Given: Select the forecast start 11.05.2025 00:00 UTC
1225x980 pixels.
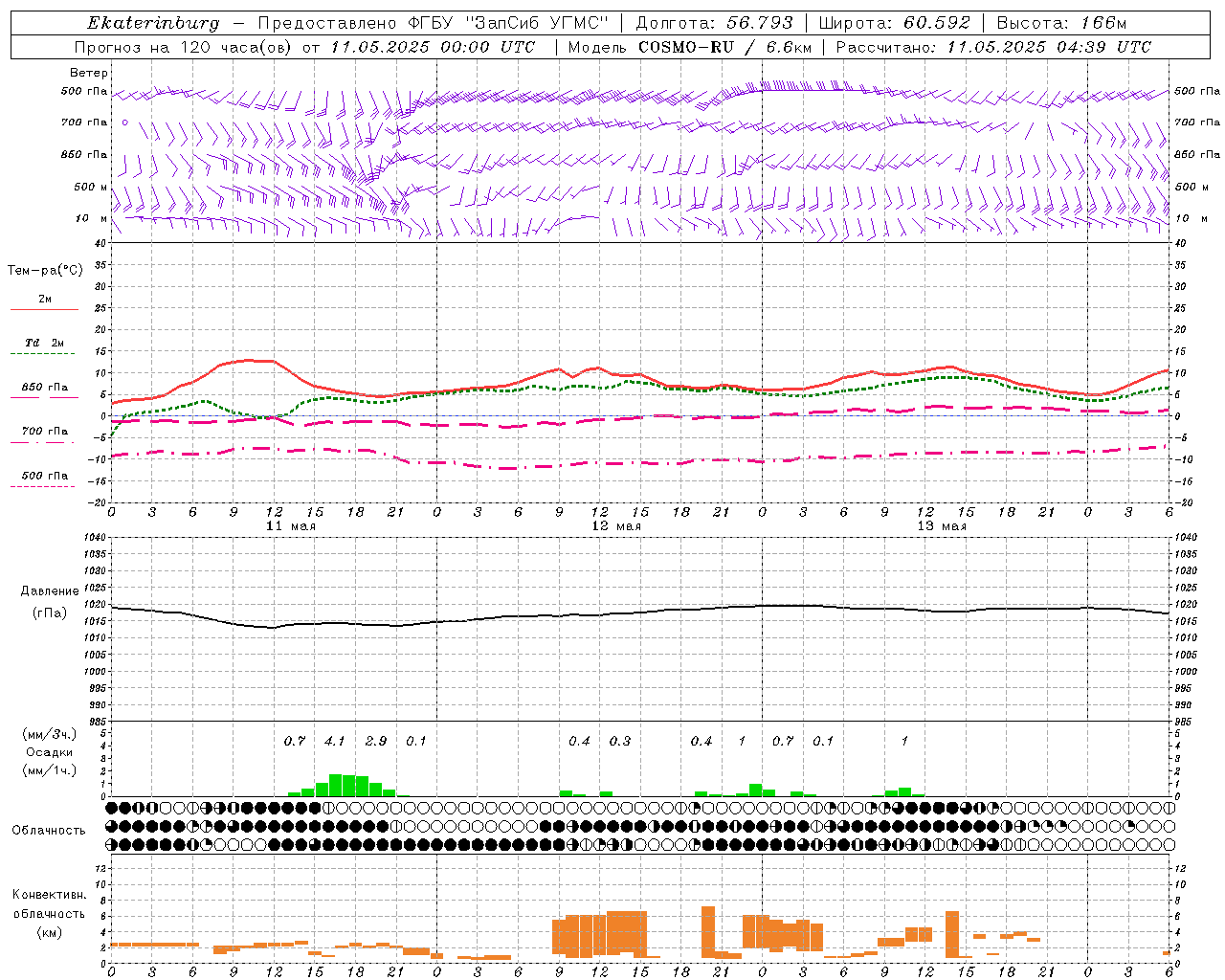Looking at the screenshot, I should (434, 47).
